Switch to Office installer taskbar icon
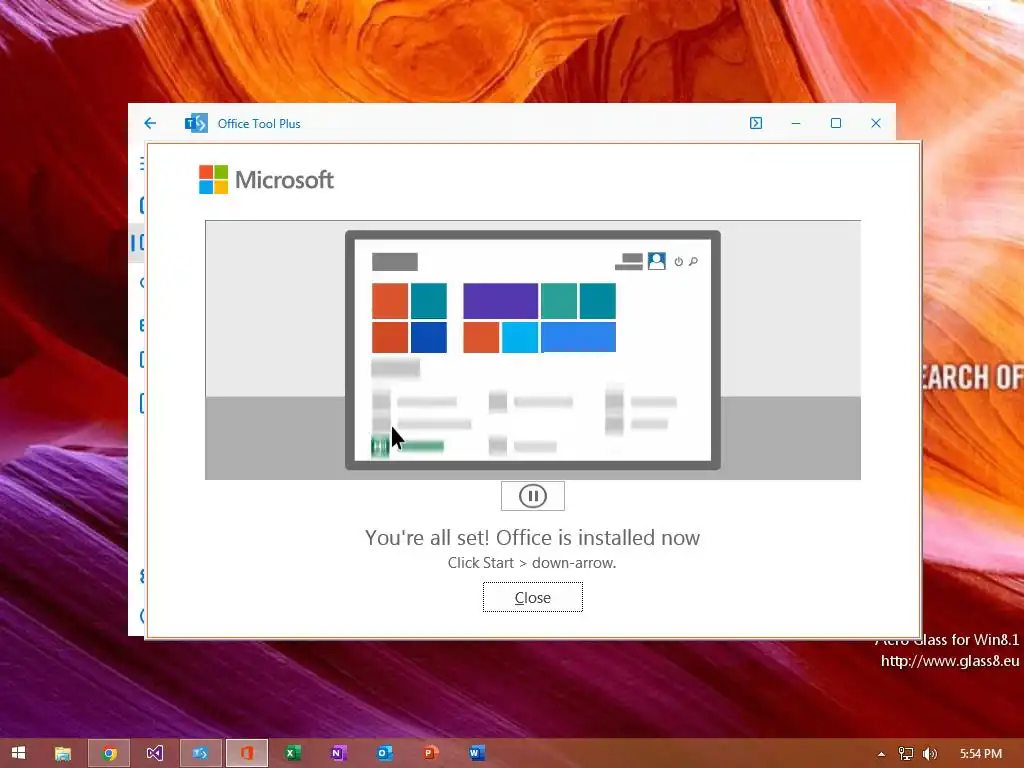 (x=247, y=753)
